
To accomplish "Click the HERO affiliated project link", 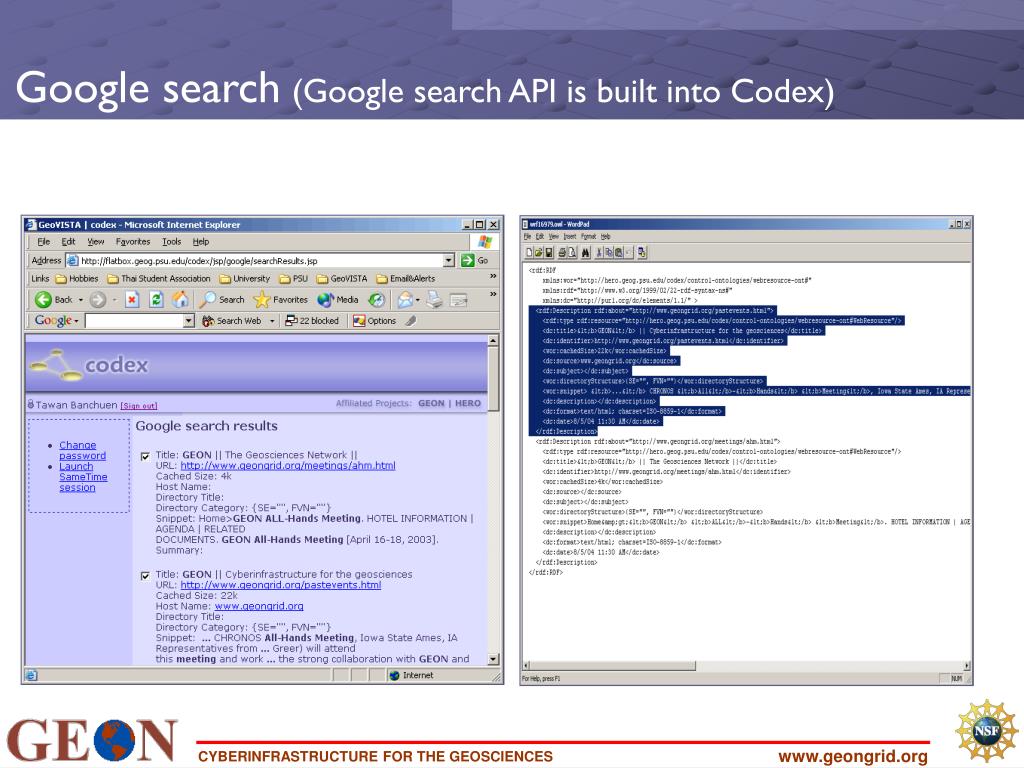I will tap(468, 404).
